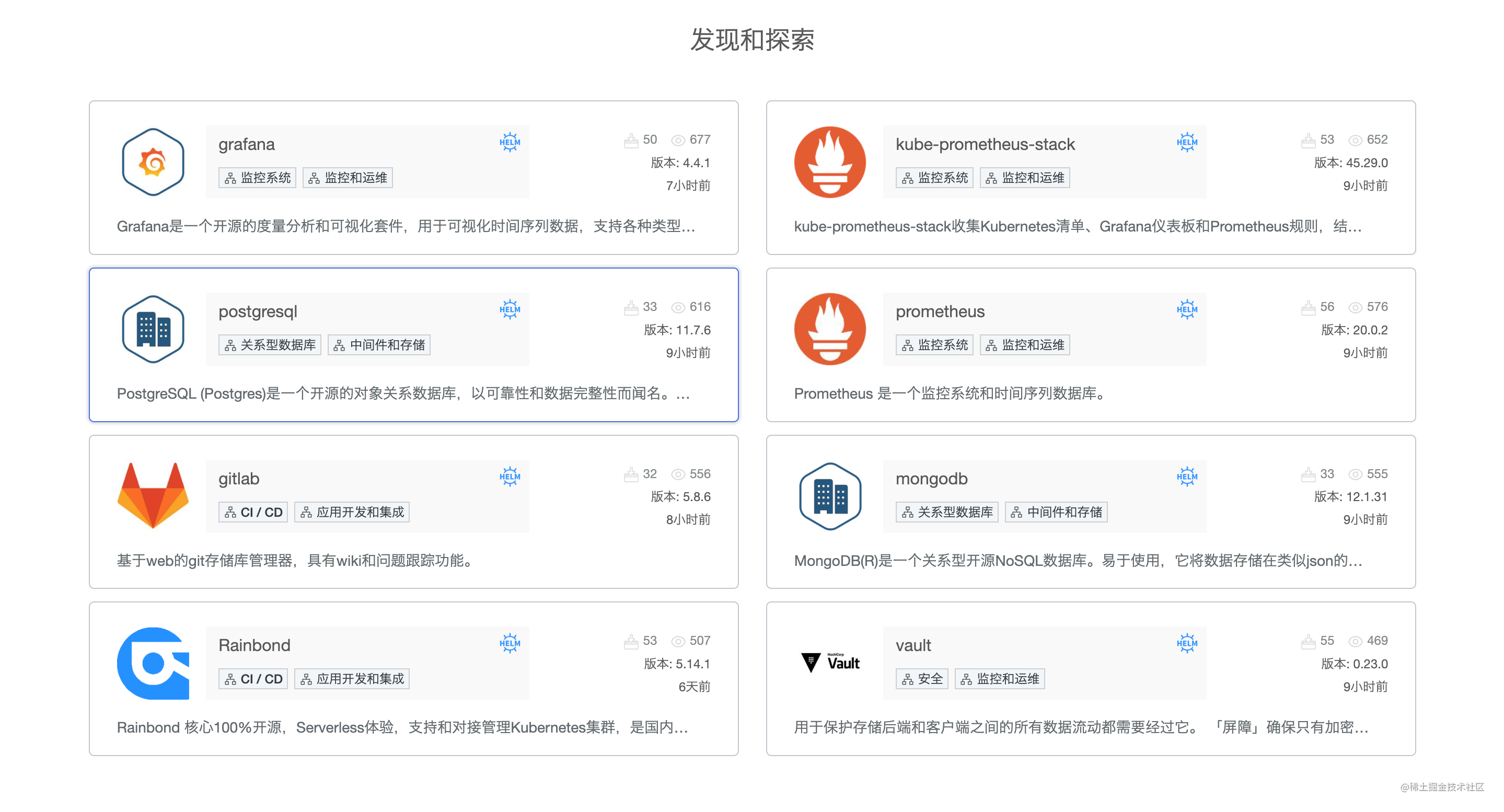Open the mongodb package title
The height and width of the screenshot is (812, 1504).
(x=931, y=479)
